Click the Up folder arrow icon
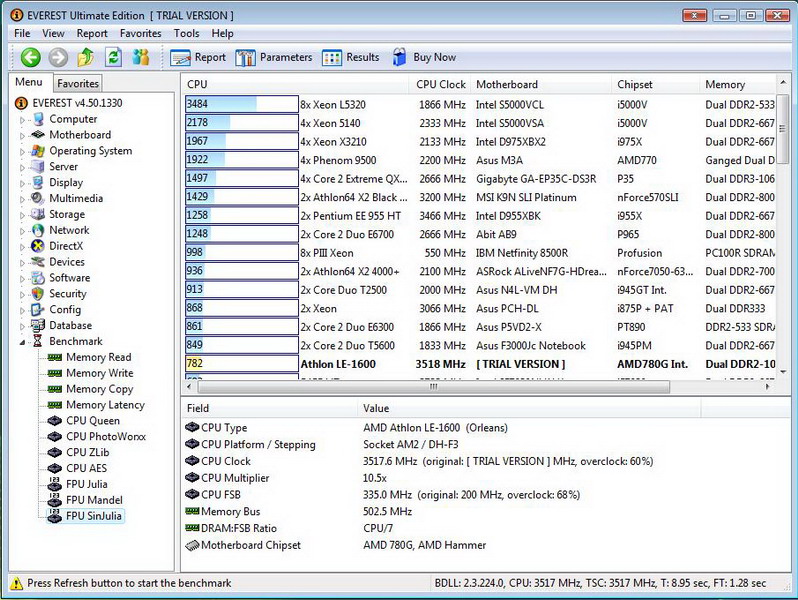798x600 pixels. (x=86, y=58)
